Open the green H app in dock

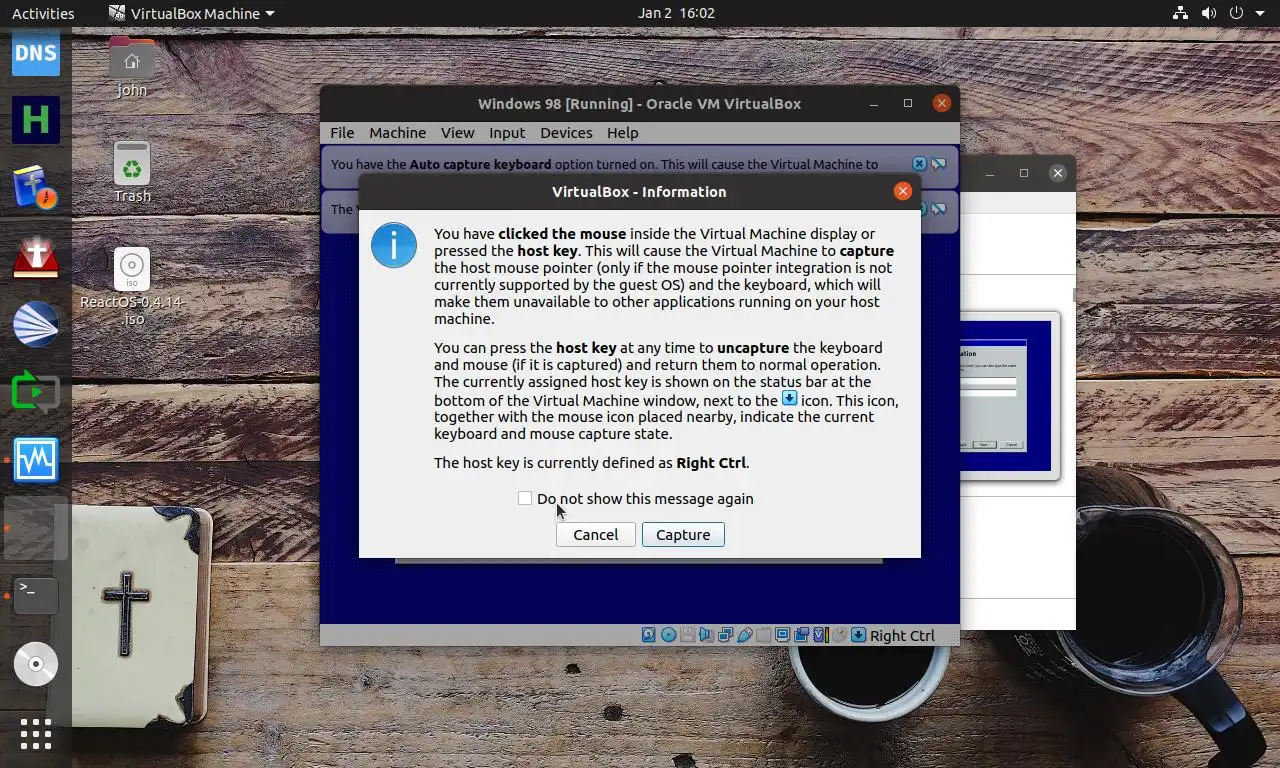36,120
